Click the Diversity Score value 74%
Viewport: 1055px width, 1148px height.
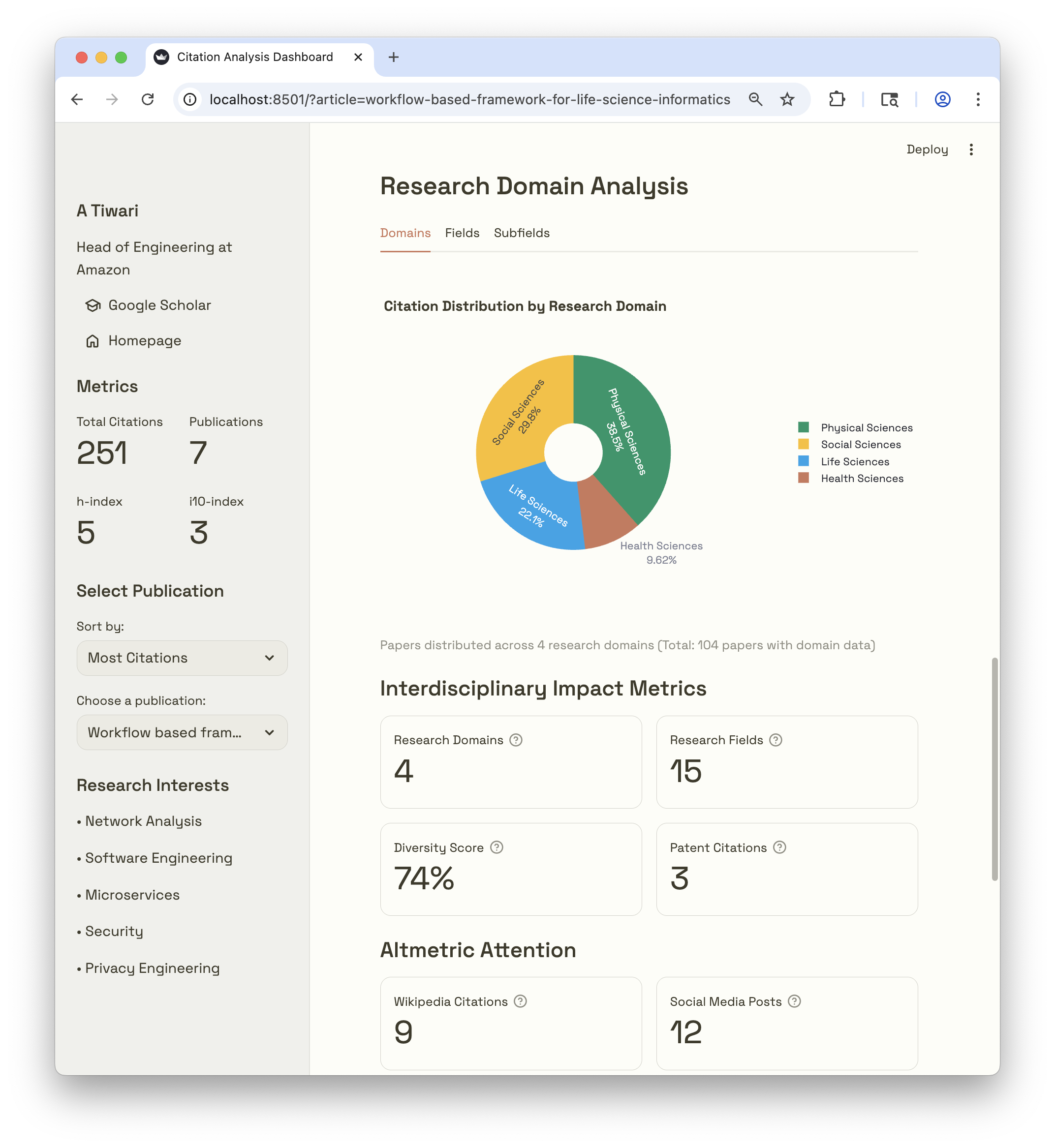[424, 878]
